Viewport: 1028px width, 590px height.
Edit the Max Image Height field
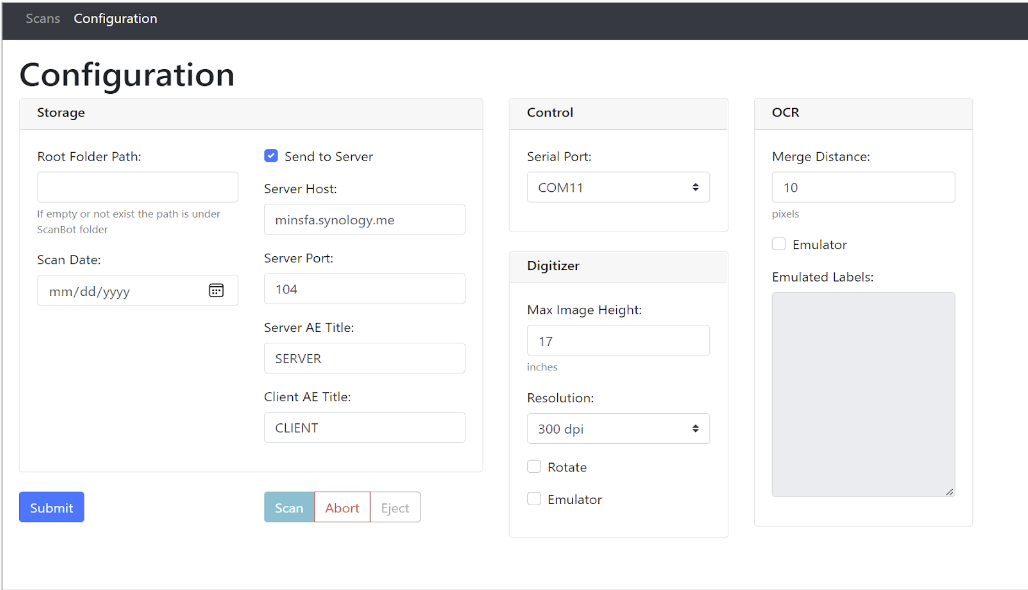point(618,341)
